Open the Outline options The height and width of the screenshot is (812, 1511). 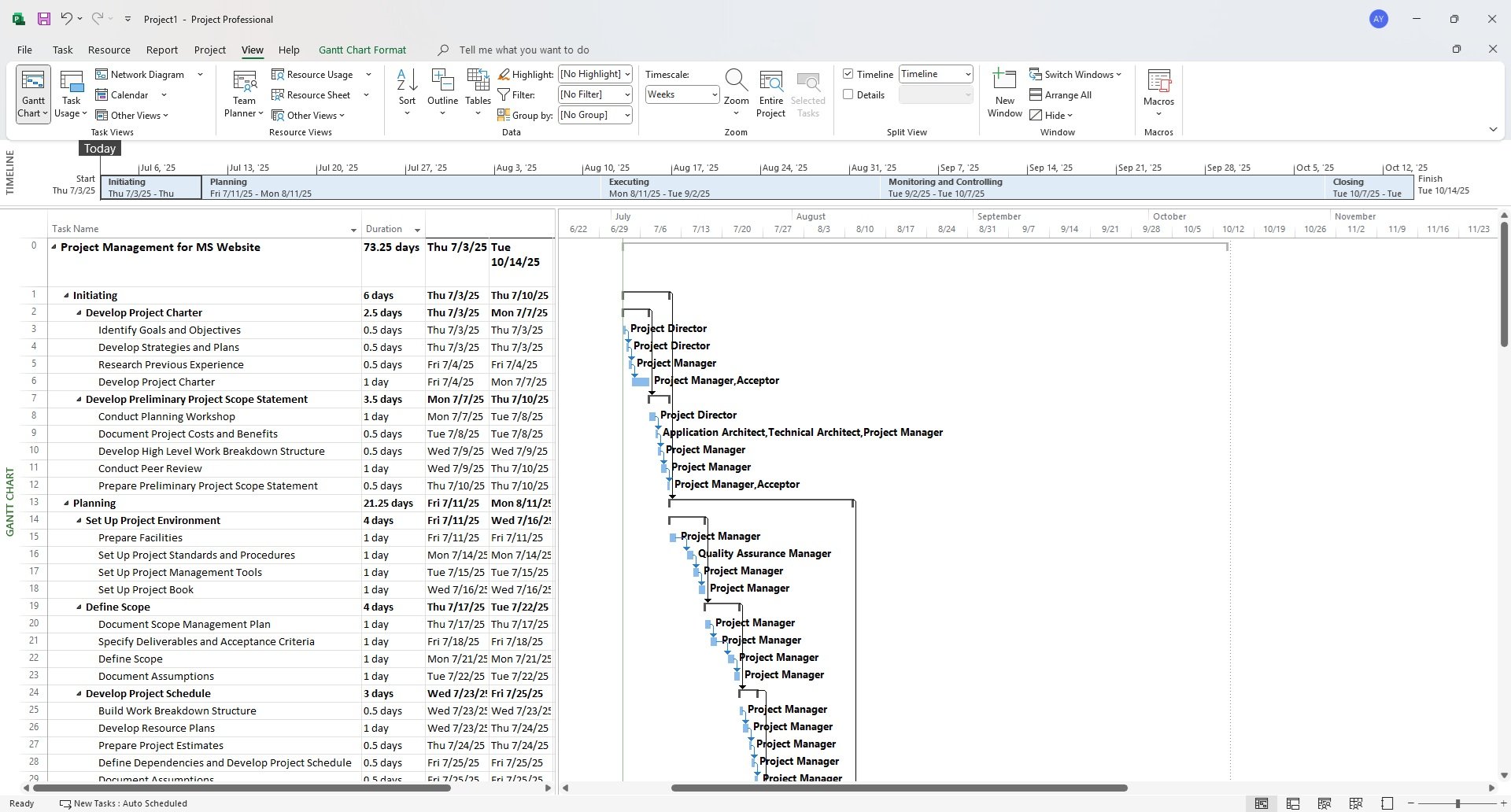442,93
